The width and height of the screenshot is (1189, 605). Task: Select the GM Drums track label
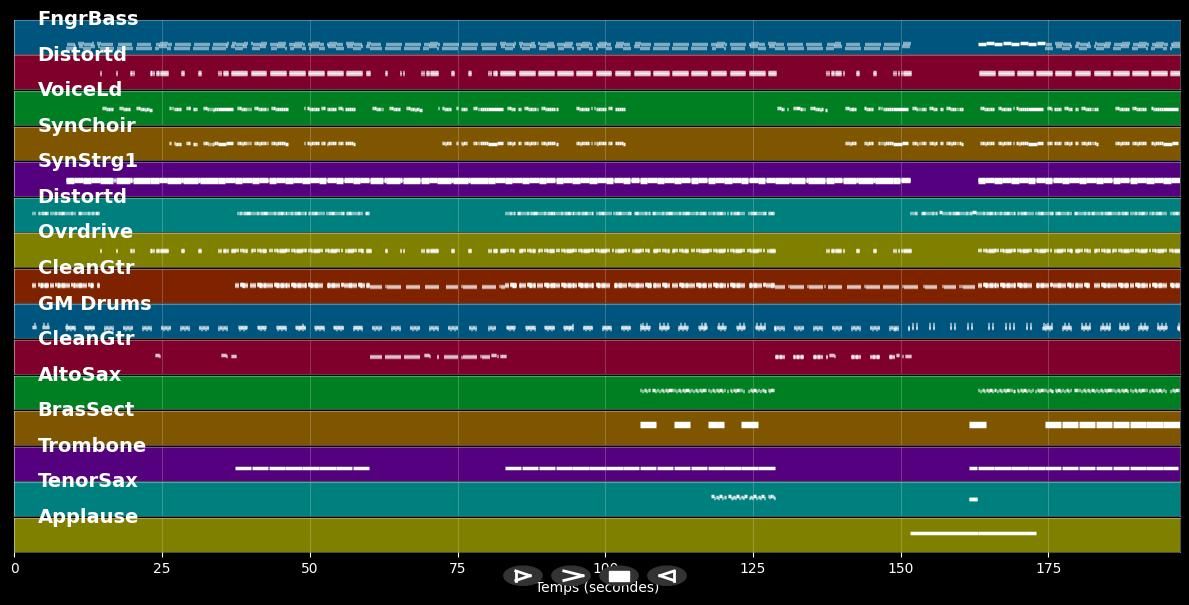pyautogui.click(x=95, y=304)
